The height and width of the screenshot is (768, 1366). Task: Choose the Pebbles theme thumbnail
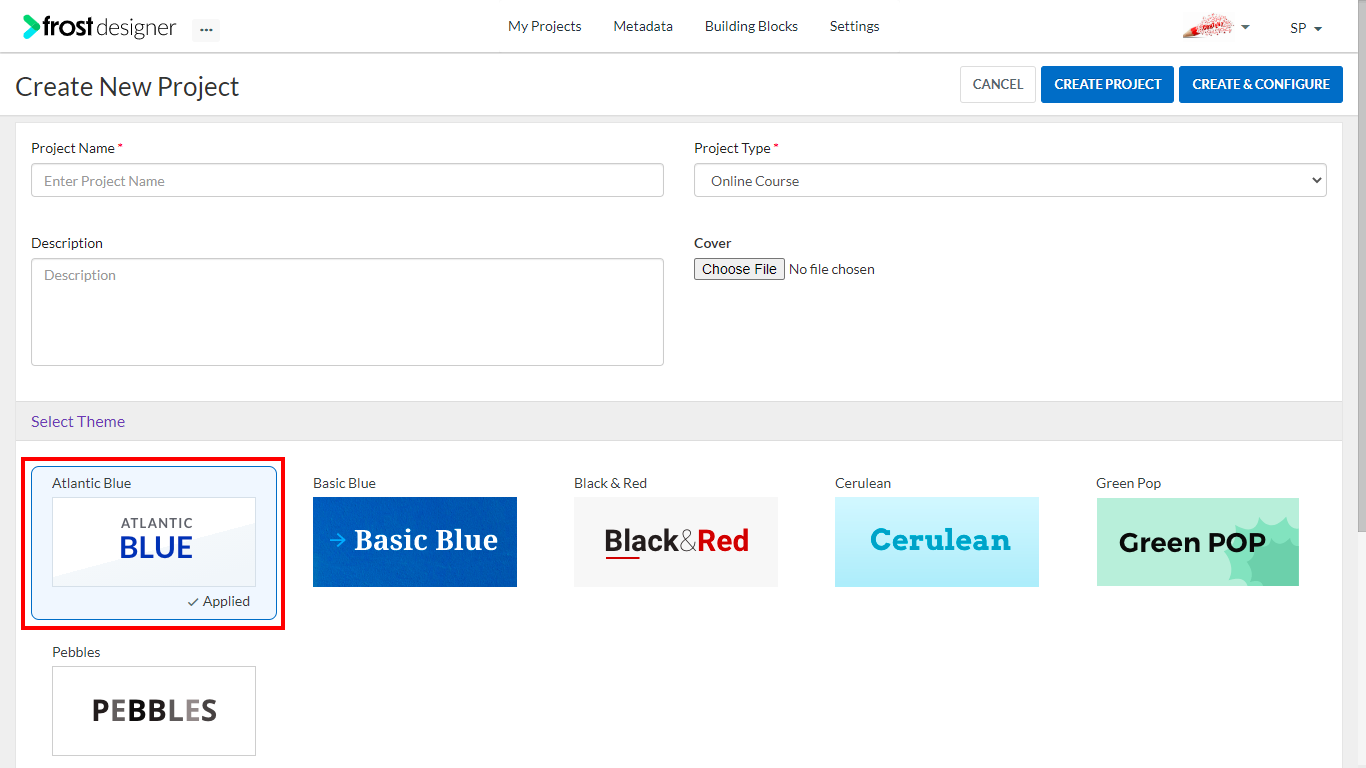point(154,711)
